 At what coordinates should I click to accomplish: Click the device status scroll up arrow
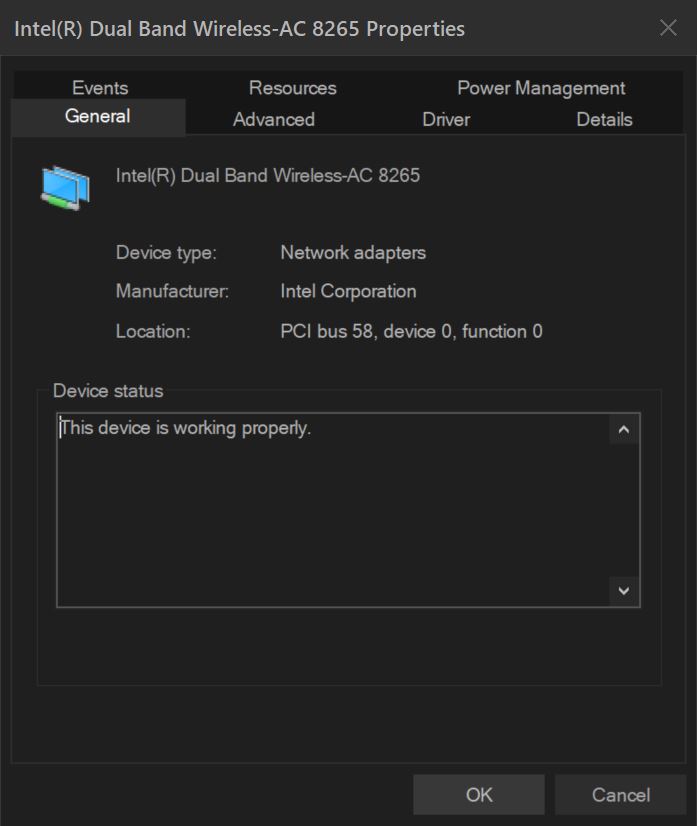(x=624, y=430)
